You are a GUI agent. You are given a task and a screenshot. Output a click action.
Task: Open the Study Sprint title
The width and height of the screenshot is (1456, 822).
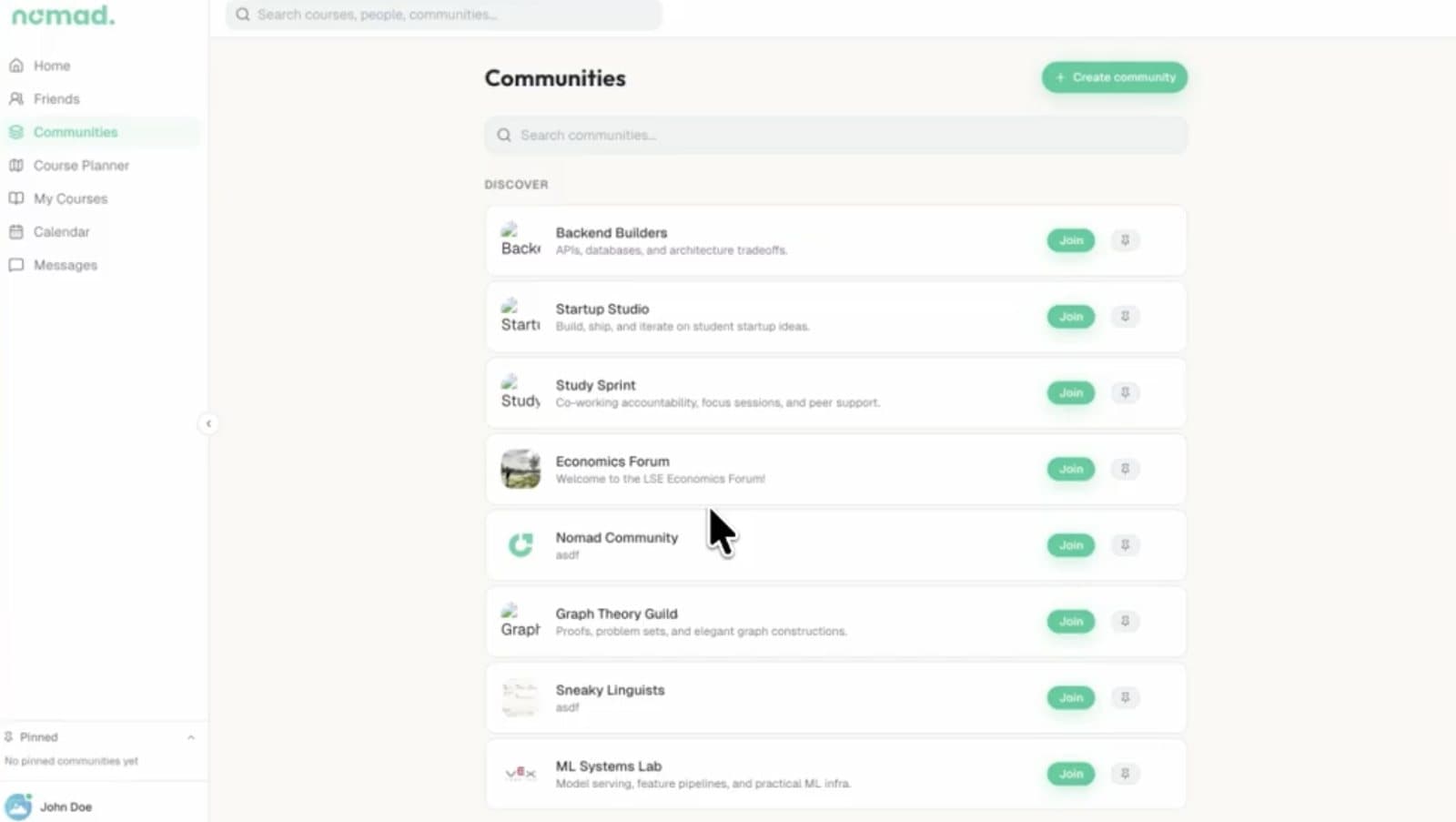tap(596, 385)
